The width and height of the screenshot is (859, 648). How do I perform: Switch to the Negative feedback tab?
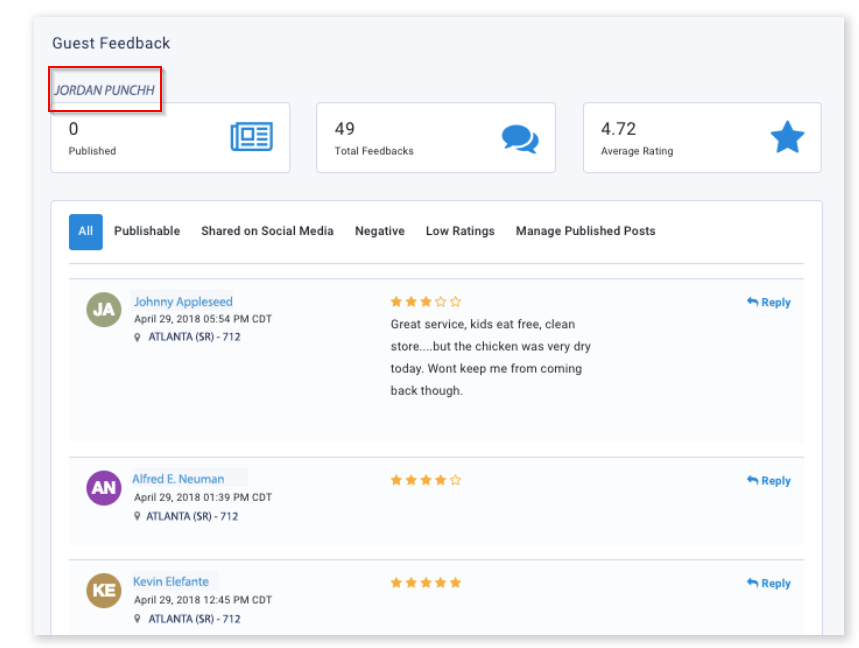pyautogui.click(x=380, y=231)
